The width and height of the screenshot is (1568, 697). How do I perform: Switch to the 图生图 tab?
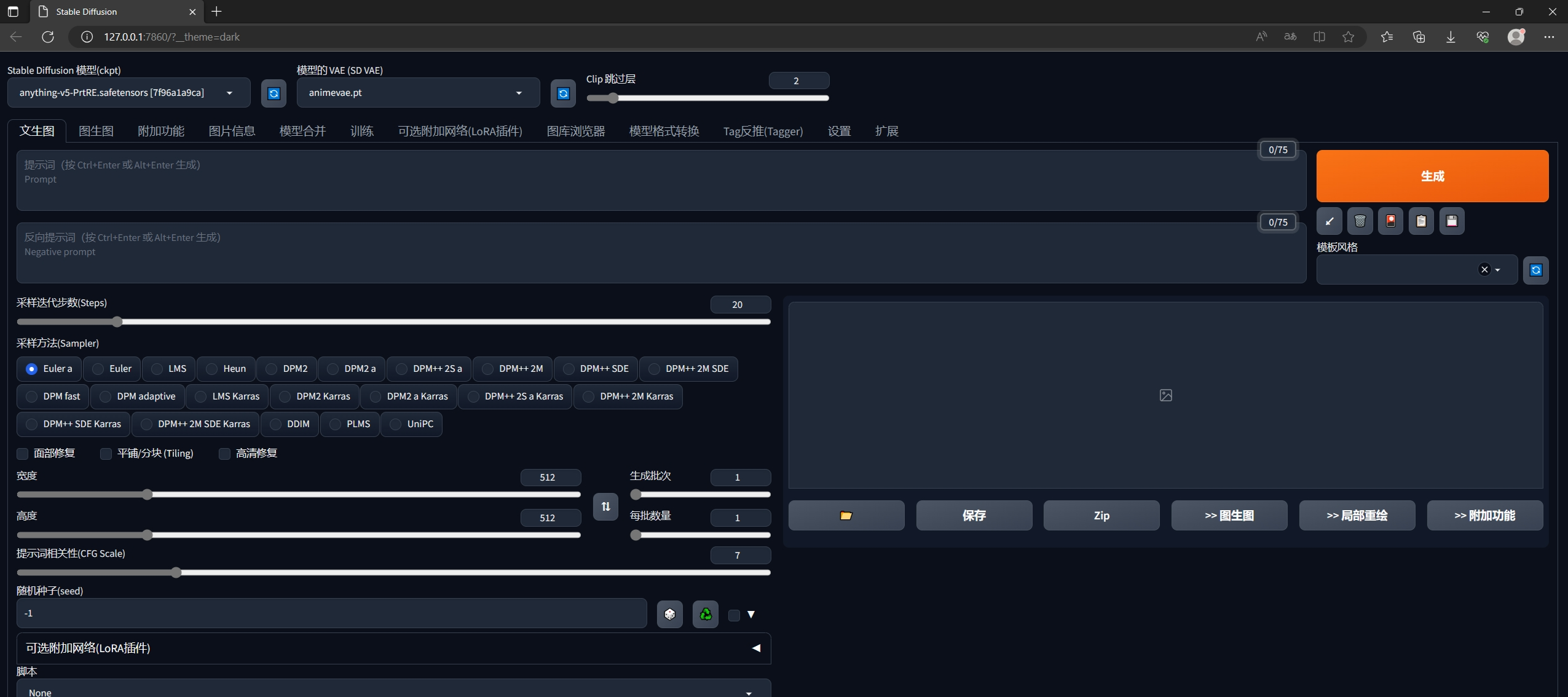(x=96, y=131)
